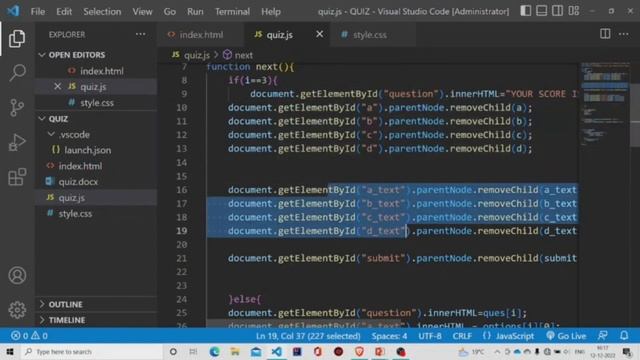Open style.css in QUIZ folder tree

tap(75, 214)
